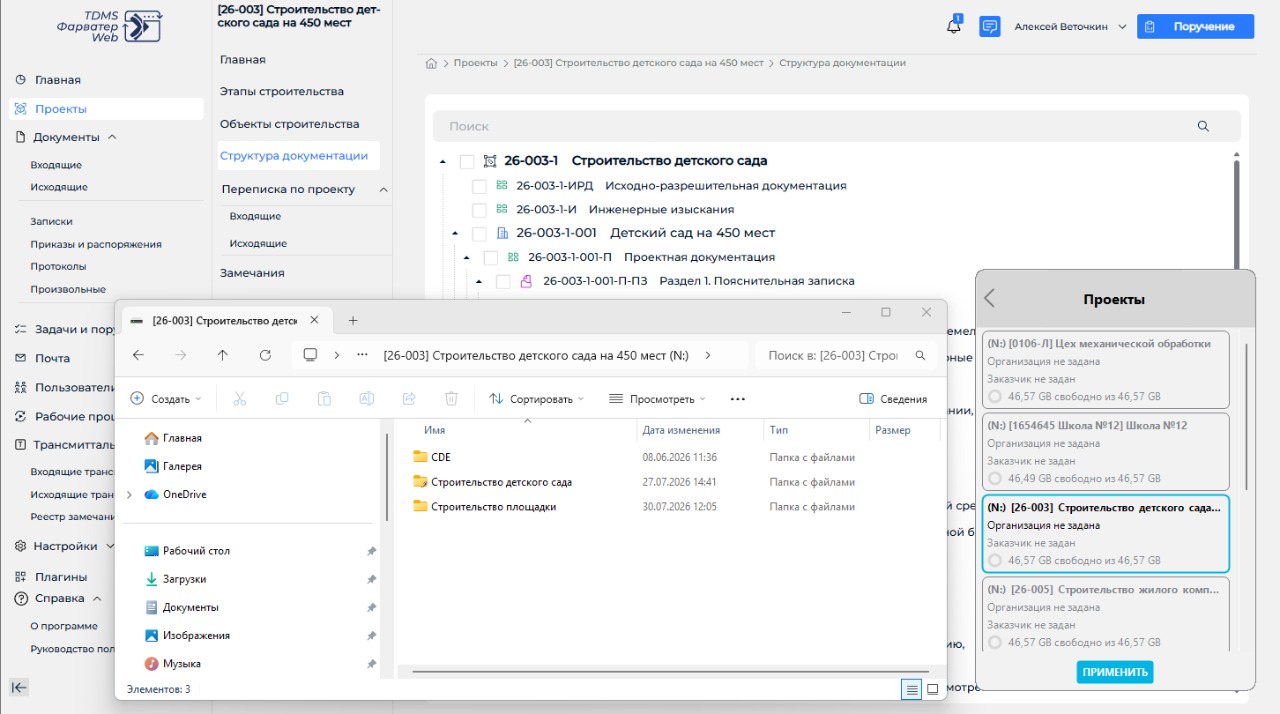Collapse the left sidebar with arrow icon
1280x714 pixels.
pyautogui.click(x=19, y=687)
